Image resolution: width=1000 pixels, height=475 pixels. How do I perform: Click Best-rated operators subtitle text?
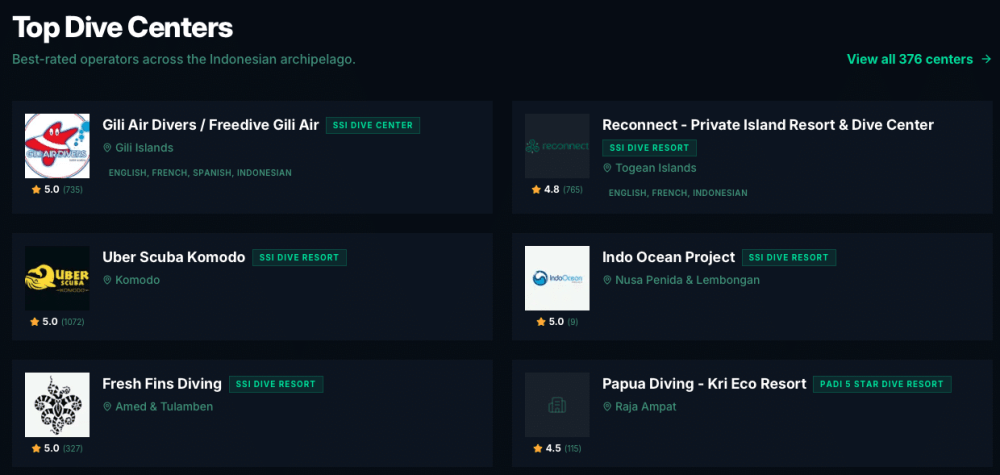(184, 59)
